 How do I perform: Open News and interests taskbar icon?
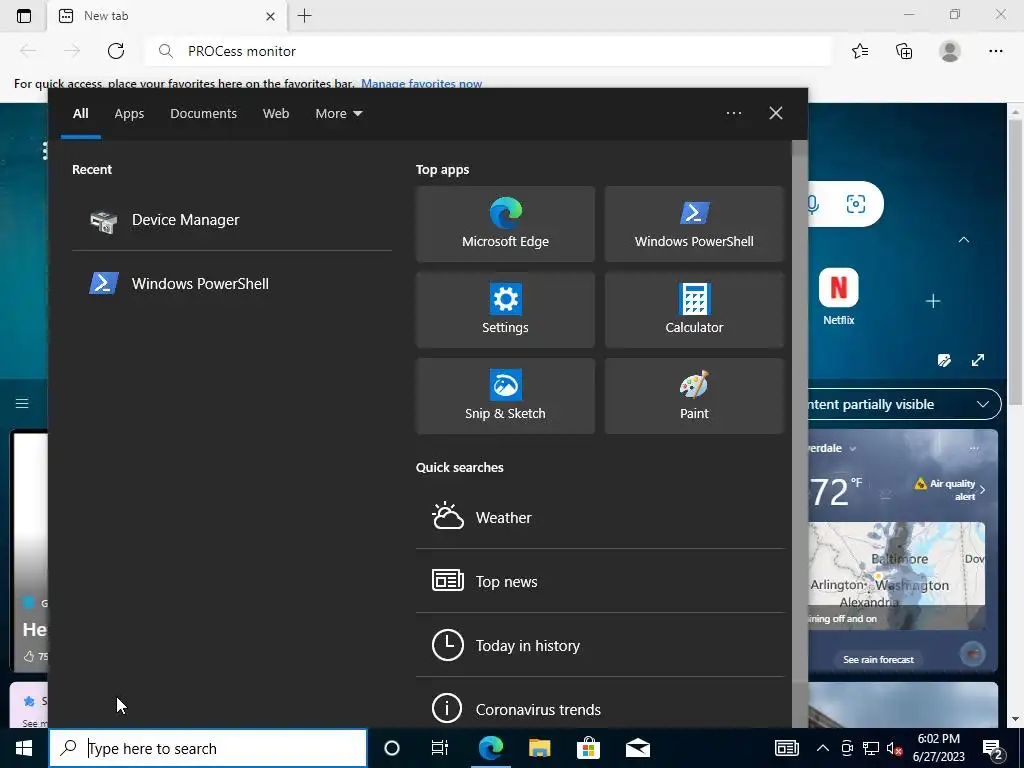[786, 748]
